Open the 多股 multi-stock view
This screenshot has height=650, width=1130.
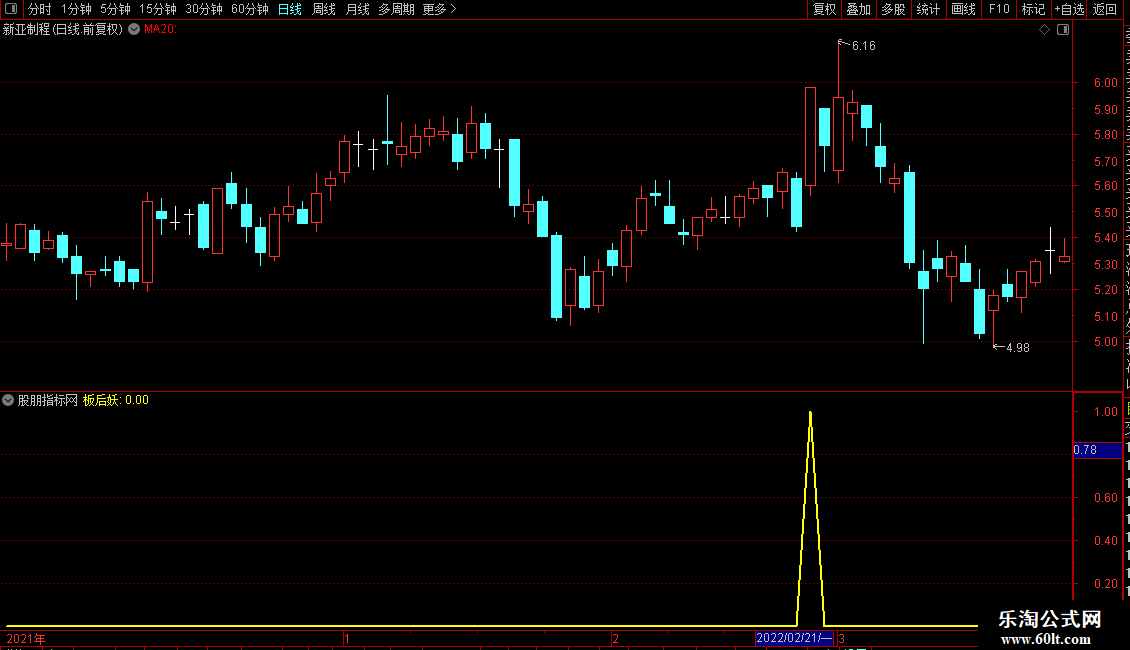(x=893, y=9)
